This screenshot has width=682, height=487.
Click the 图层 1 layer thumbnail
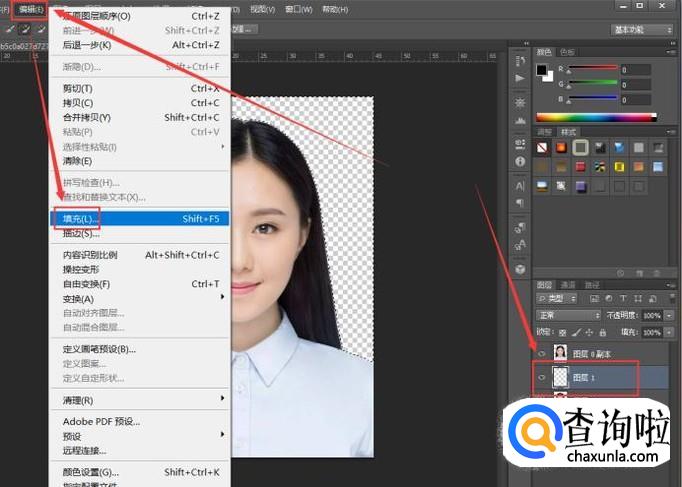(560, 377)
